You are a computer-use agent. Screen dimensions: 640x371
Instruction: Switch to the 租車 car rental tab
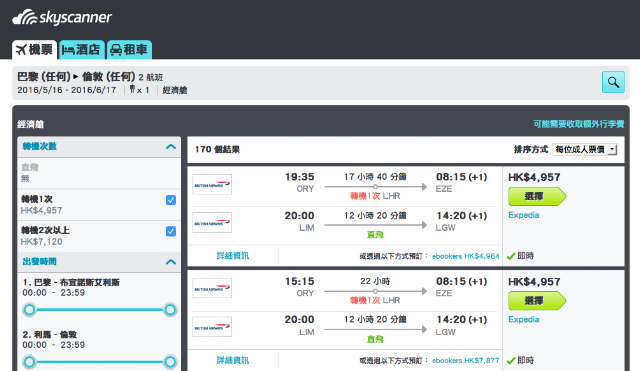point(129,50)
